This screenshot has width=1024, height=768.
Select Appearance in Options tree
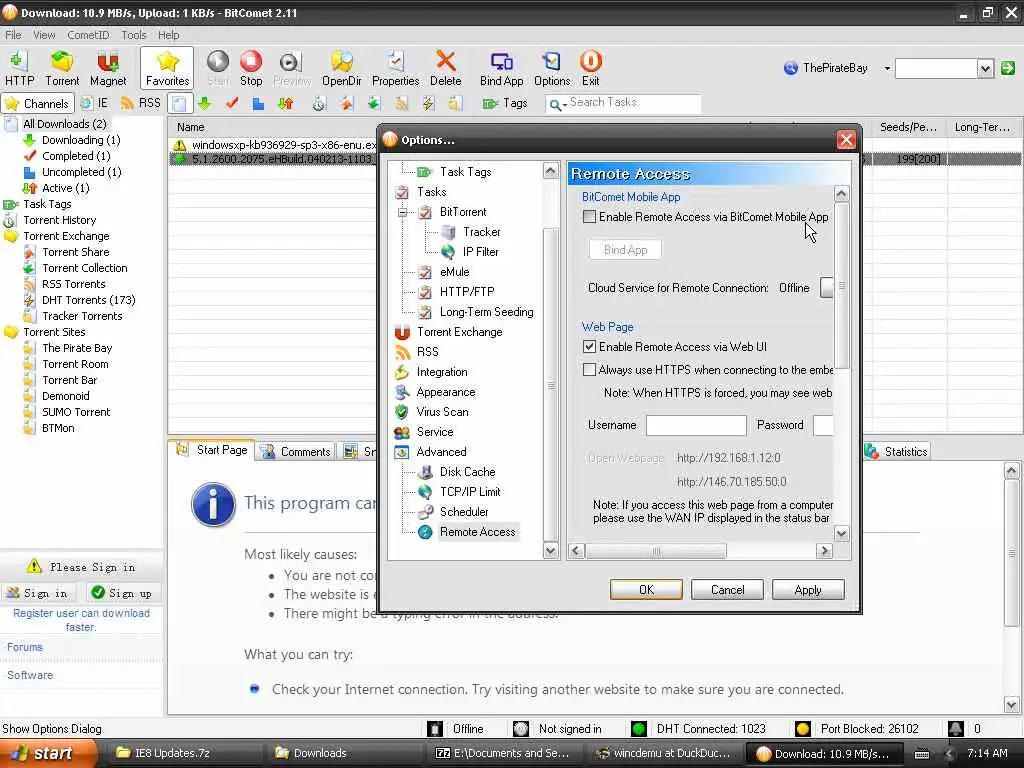coord(445,392)
